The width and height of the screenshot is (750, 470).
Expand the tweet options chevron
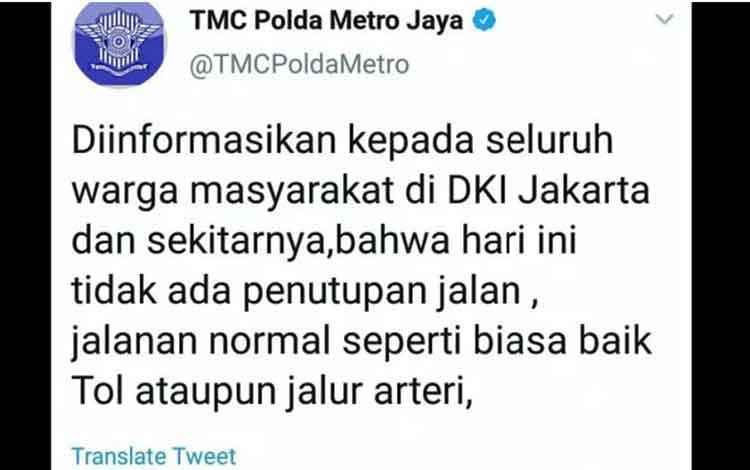(x=664, y=19)
